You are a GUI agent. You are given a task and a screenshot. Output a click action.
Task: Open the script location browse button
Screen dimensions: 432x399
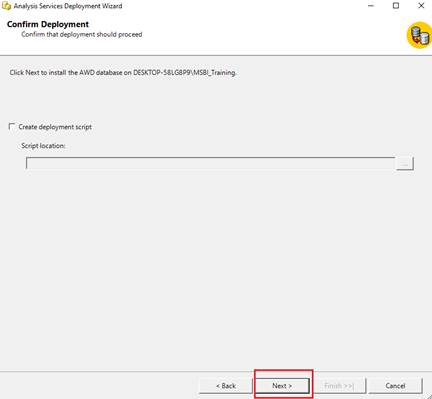(x=405, y=163)
